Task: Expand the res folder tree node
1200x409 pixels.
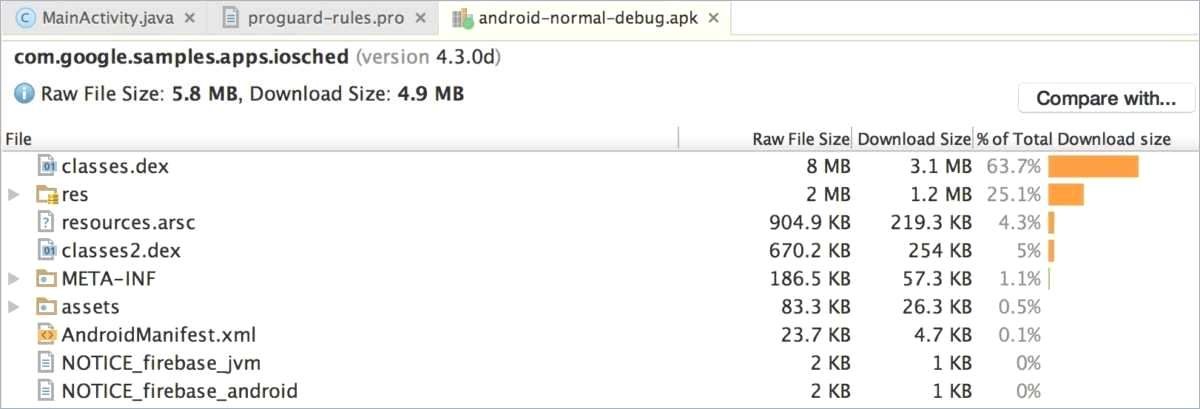Action: coord(14,194)
